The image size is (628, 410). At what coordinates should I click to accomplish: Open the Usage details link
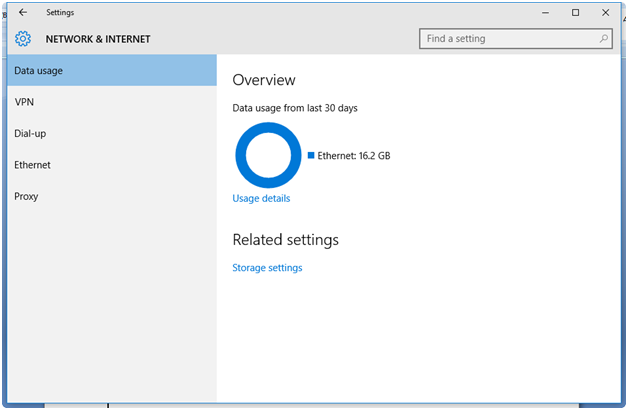coord(261,198)
